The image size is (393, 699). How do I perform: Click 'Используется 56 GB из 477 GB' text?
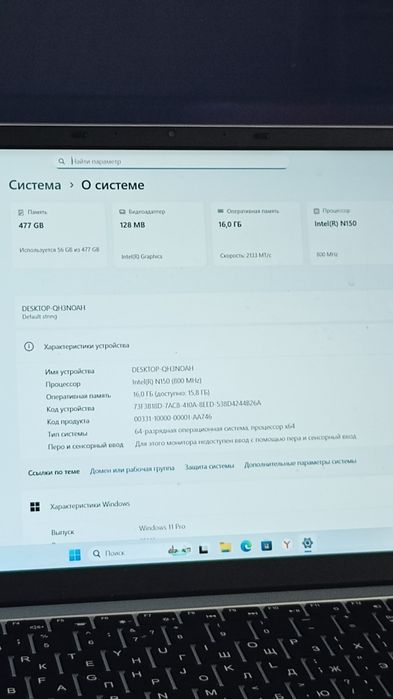[59, 250]
